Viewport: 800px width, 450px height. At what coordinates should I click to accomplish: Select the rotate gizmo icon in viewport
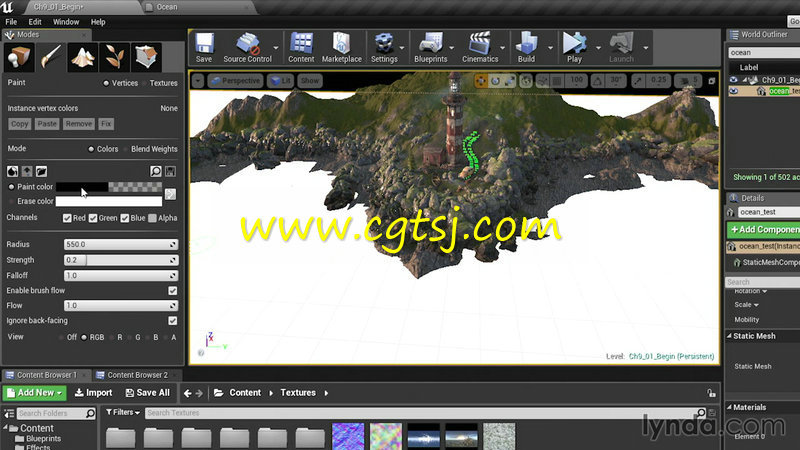(495, 81)
